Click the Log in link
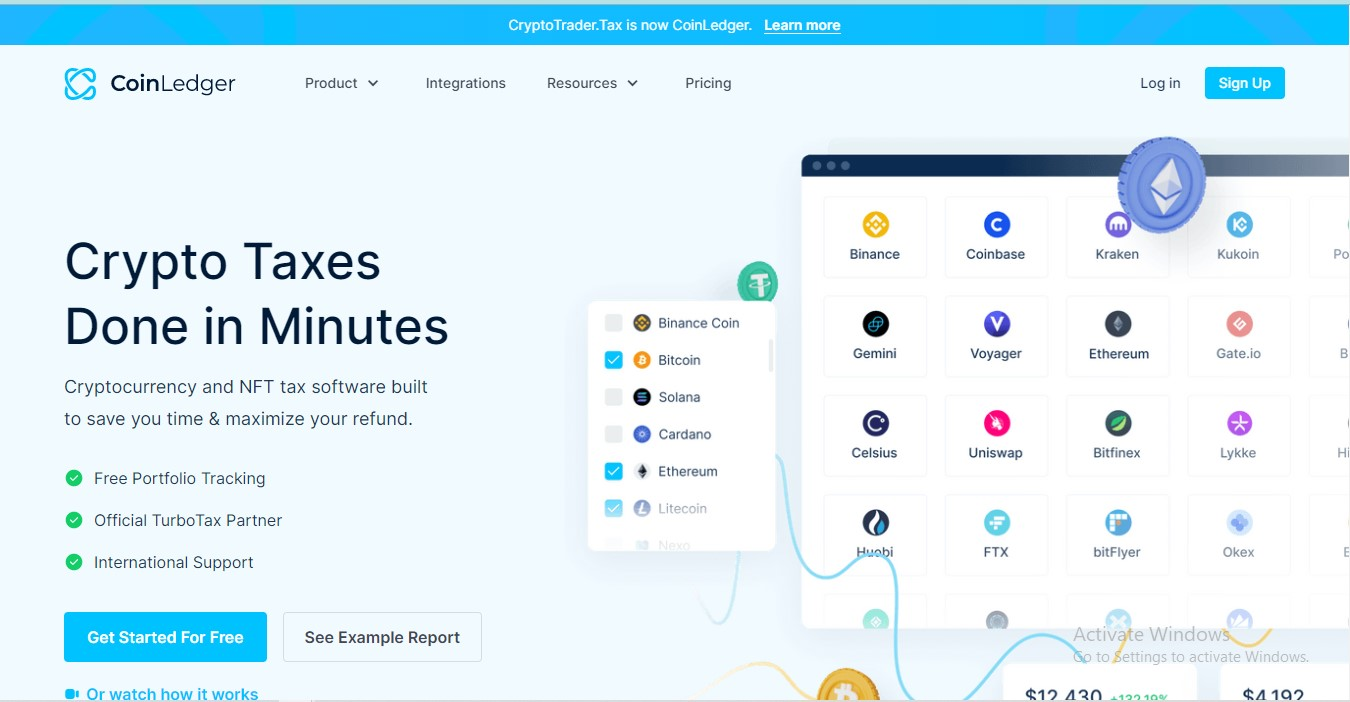 (1160, 83)
